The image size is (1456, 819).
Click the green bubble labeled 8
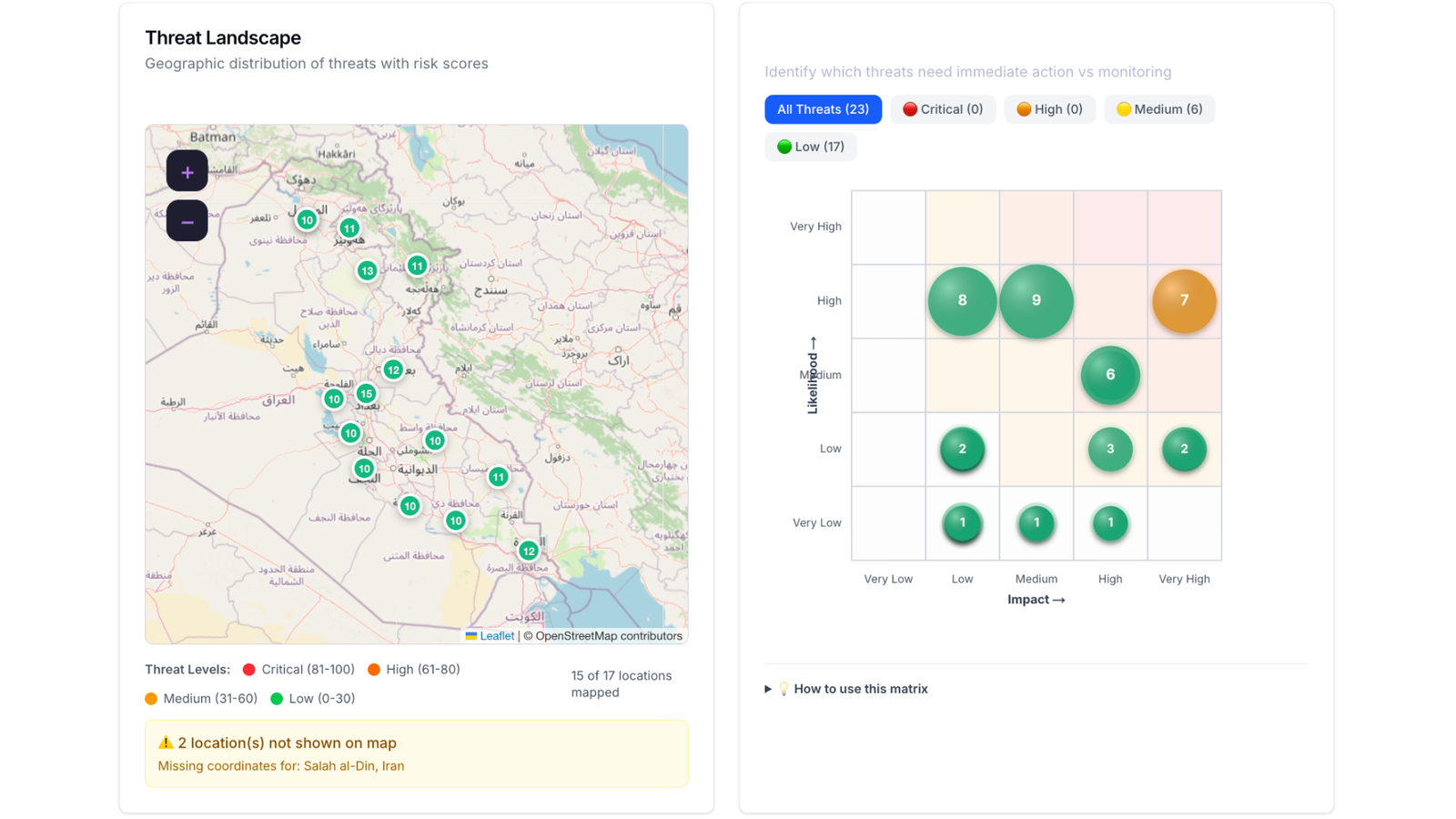tap(962, 300)
